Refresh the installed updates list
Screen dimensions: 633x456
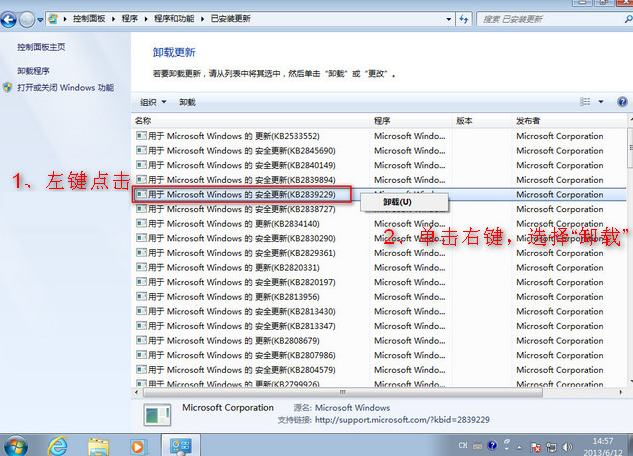(464, 19)
